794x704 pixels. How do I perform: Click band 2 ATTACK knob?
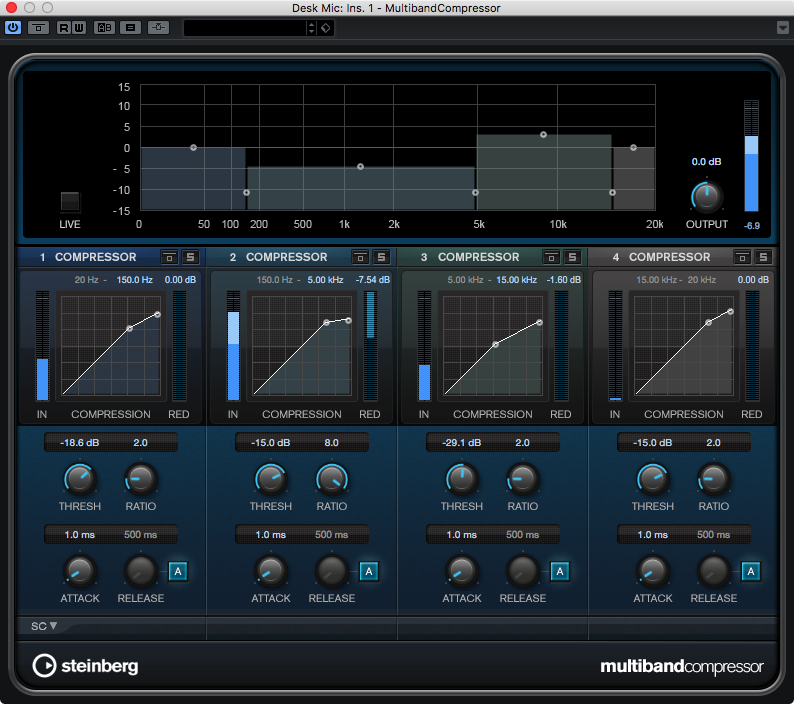click(270, 571)
